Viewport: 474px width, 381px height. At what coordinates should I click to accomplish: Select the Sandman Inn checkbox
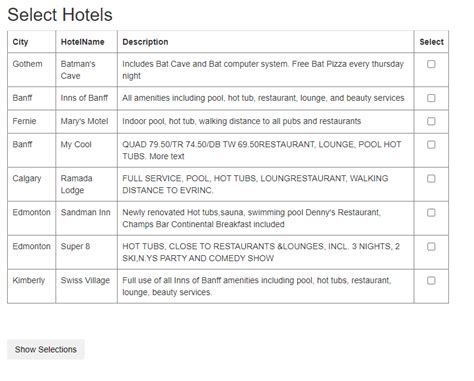pyautogui.click(x=431, y=213)
